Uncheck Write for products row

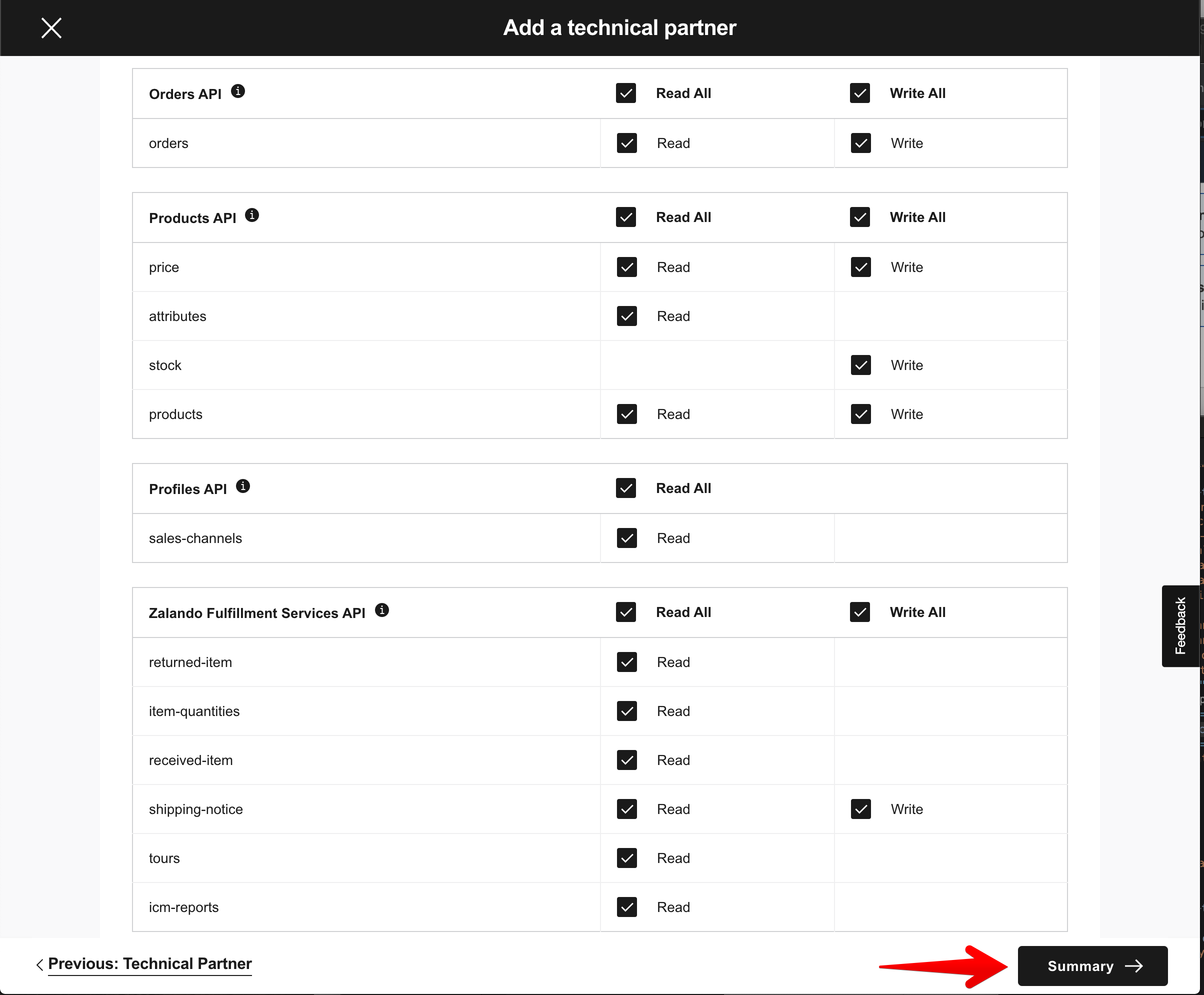click(x=860, y=414)
